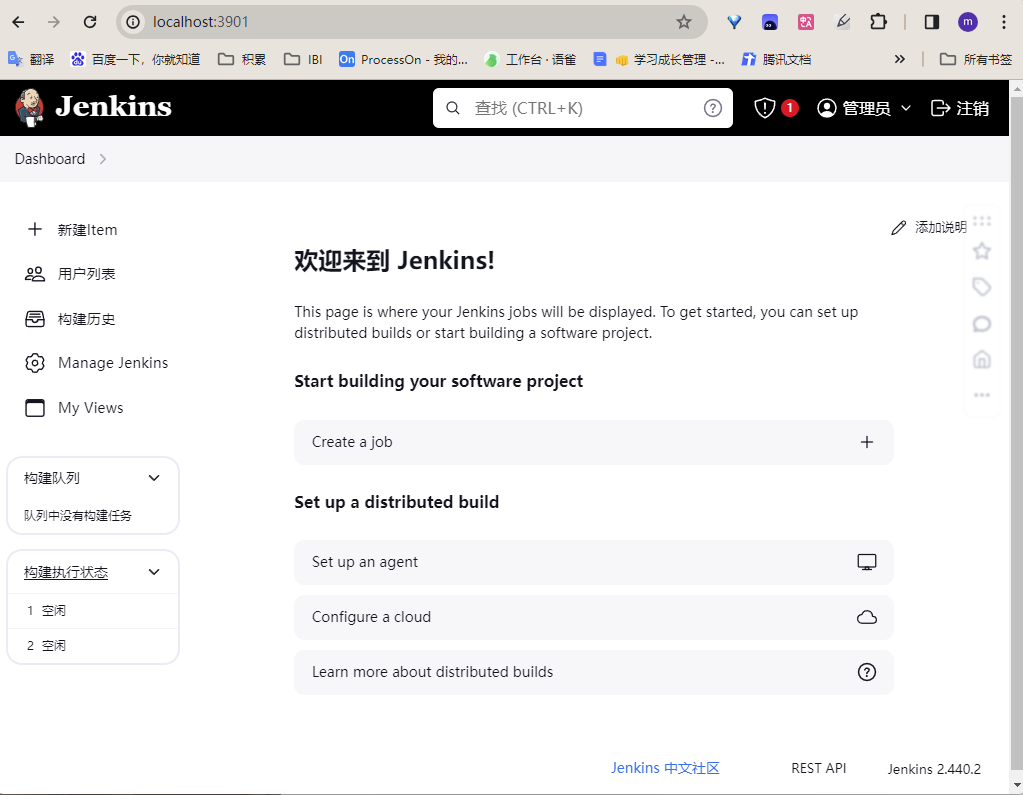Click the Dashboard breadcrumb

coord(50,159)
